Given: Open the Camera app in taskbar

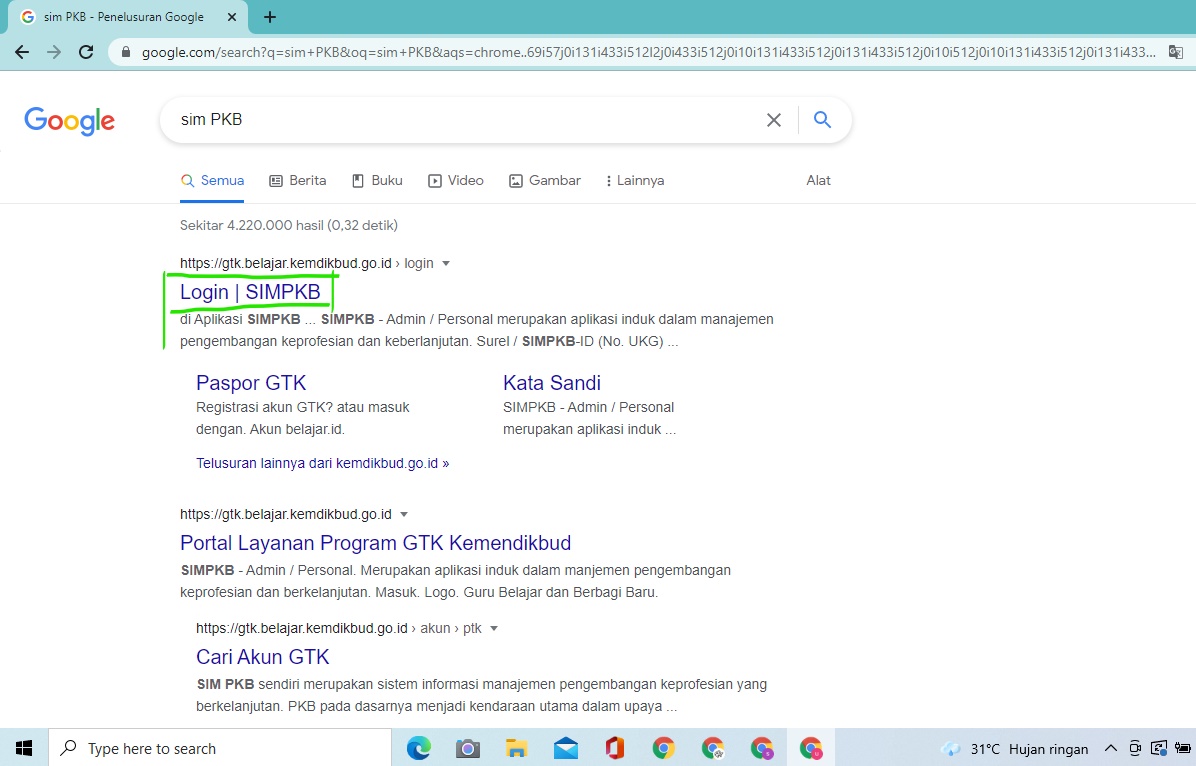Looking at the screenshot, I should (468, 748).
